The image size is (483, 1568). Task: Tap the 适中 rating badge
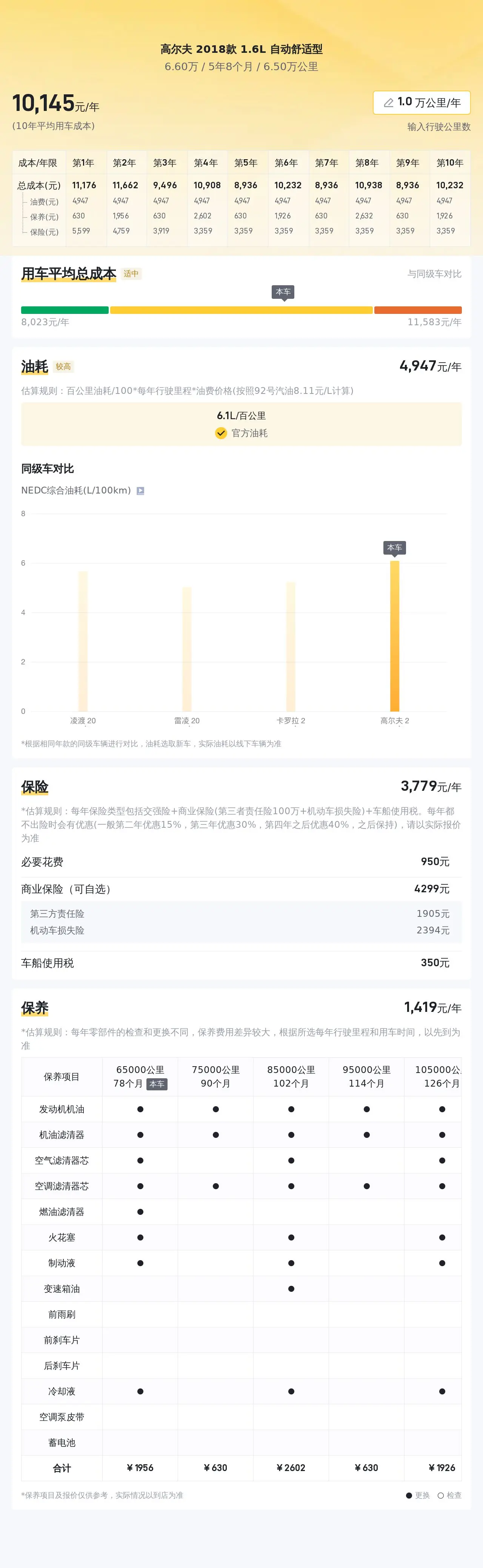coord(131,274)
